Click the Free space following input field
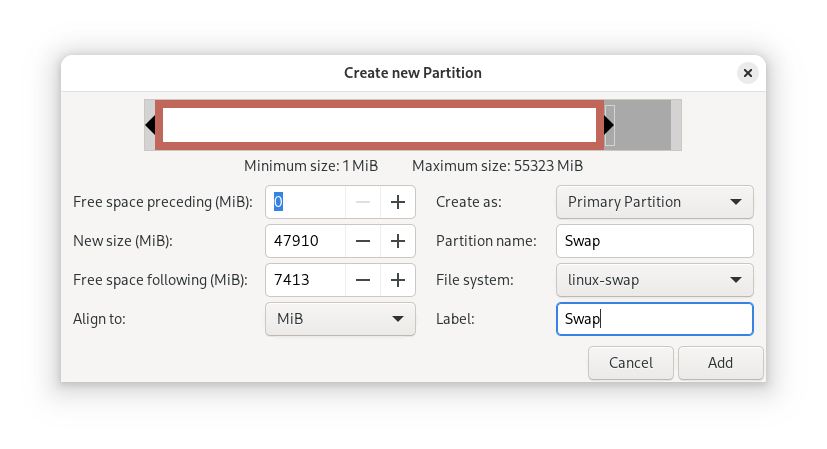This screenshot has width=827, height=449. (x=306, y=280)
